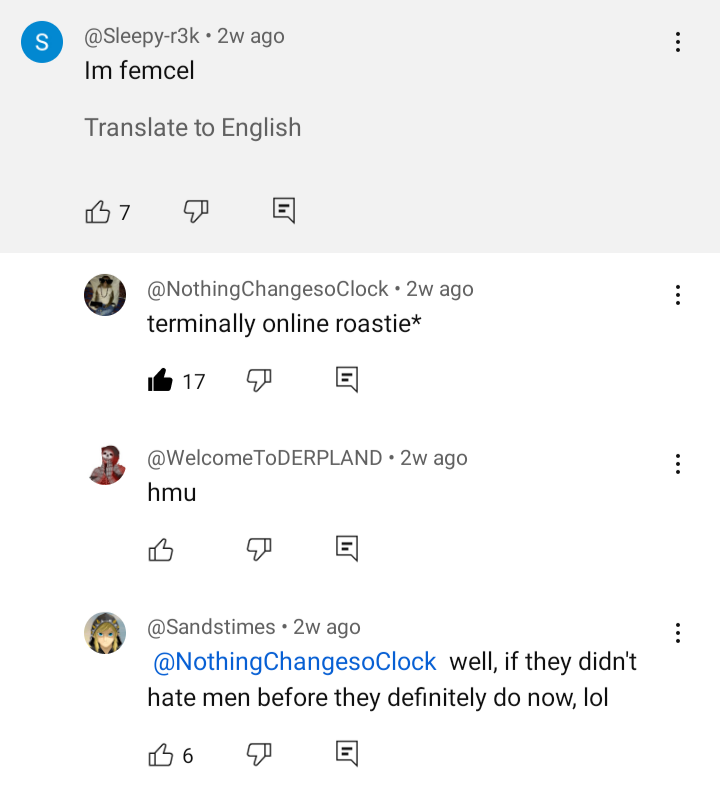This screenshot has width=720, height=798.
Task: Dislike the NothingChangesoClock reply
Action: (259, 379)
